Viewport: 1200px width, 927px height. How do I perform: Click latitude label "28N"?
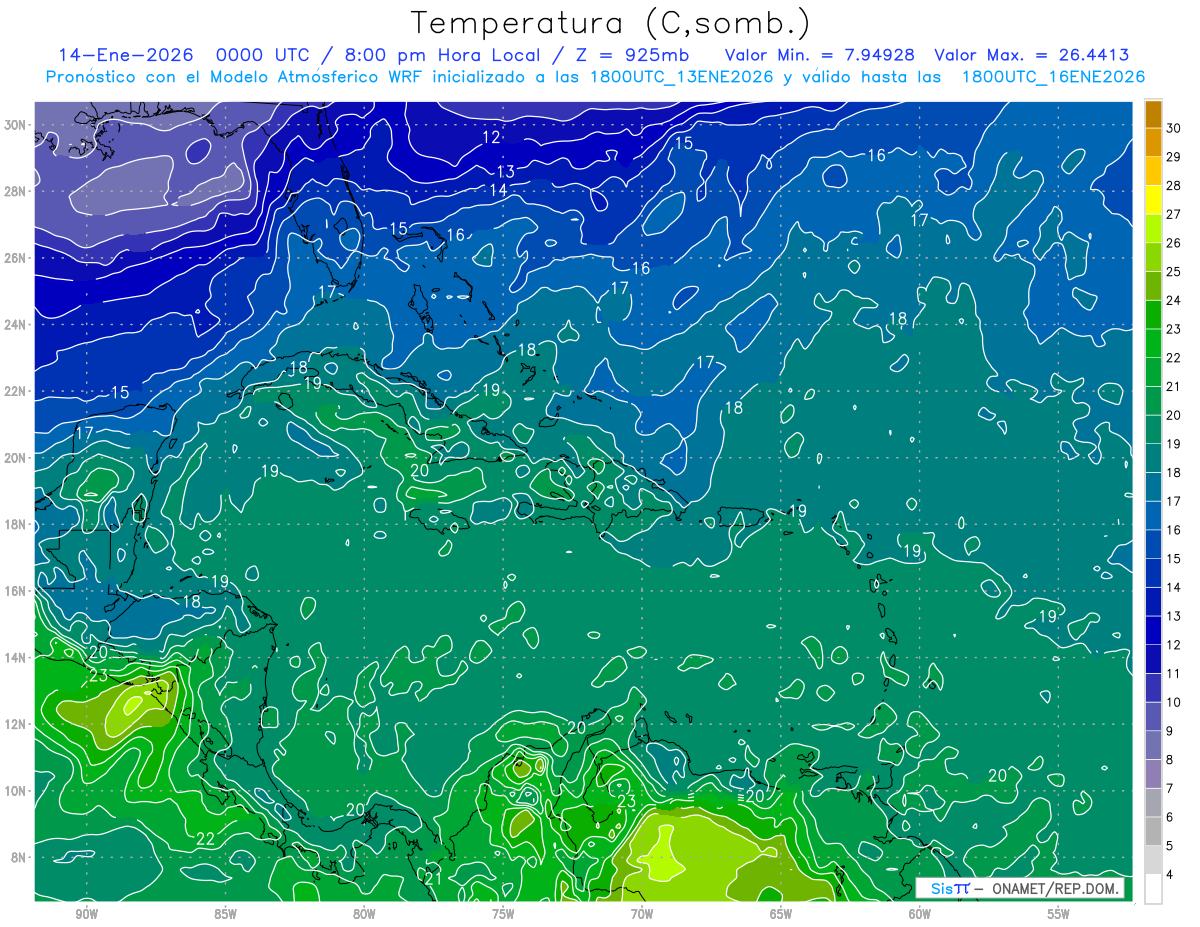16,191
